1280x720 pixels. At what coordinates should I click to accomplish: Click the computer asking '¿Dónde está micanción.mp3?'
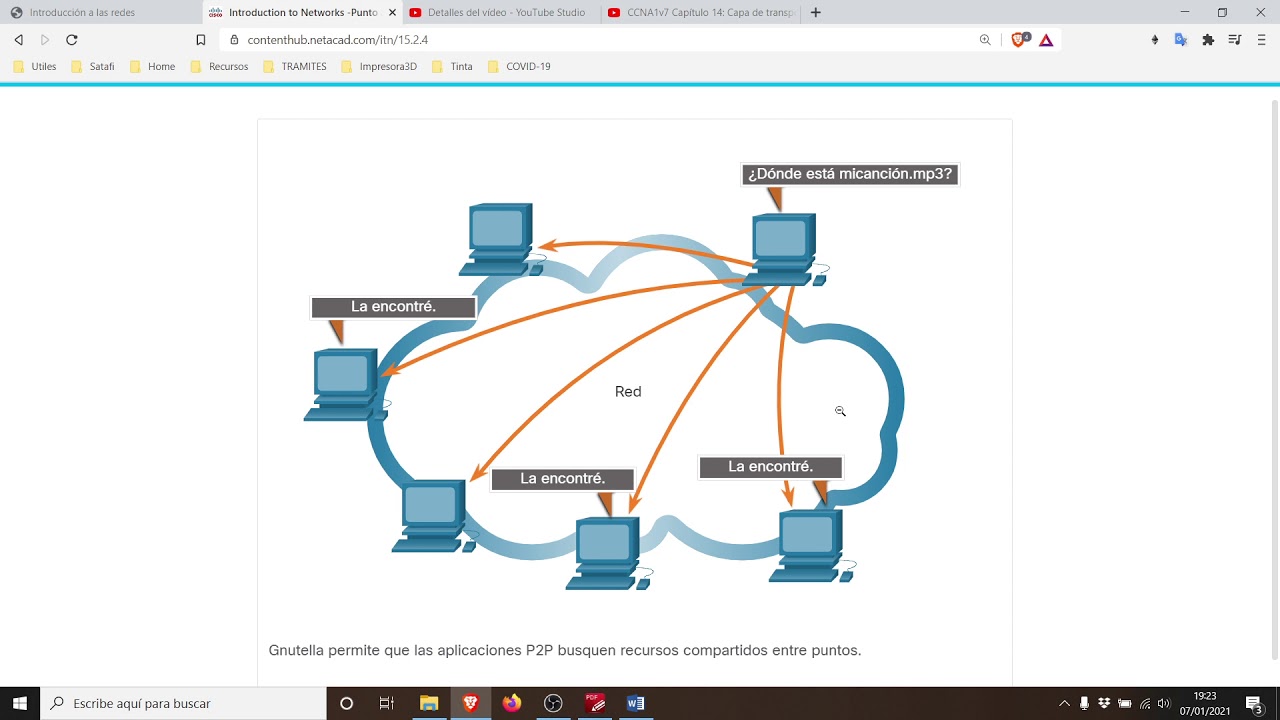pyautogui.click(x=787, y=248)
